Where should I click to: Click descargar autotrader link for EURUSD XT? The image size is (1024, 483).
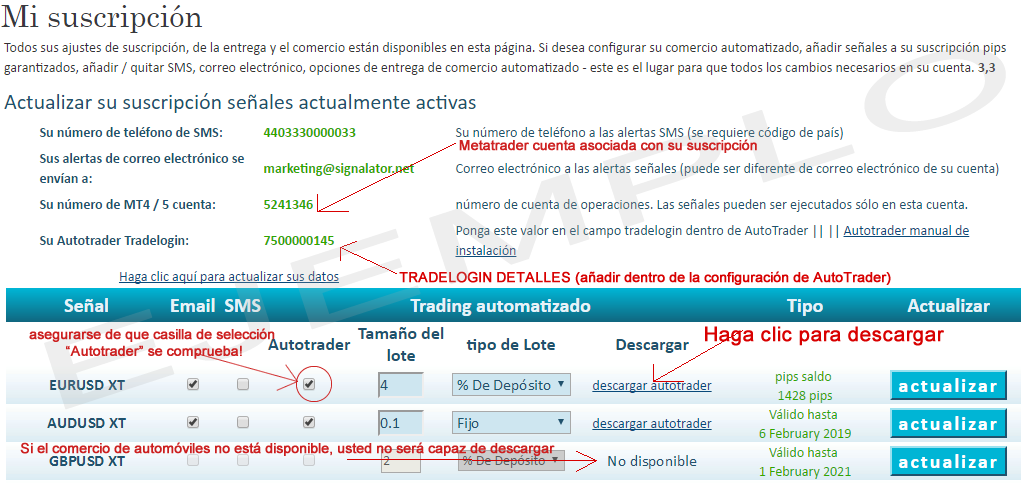[x=652, y=386]
